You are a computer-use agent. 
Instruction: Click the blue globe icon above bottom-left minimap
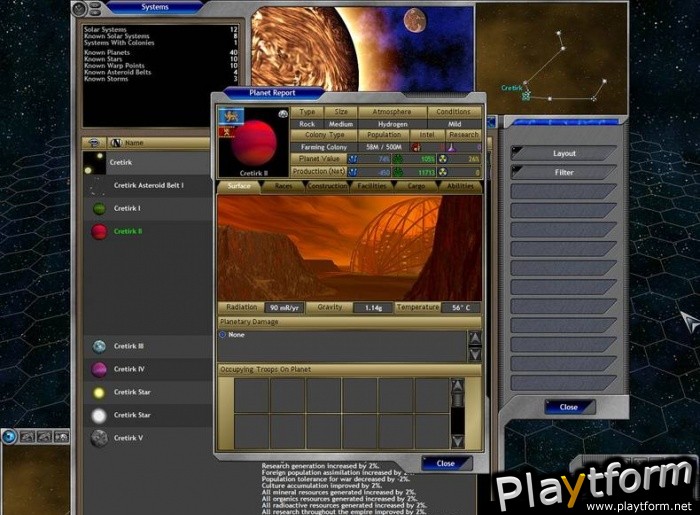point(9,436)
